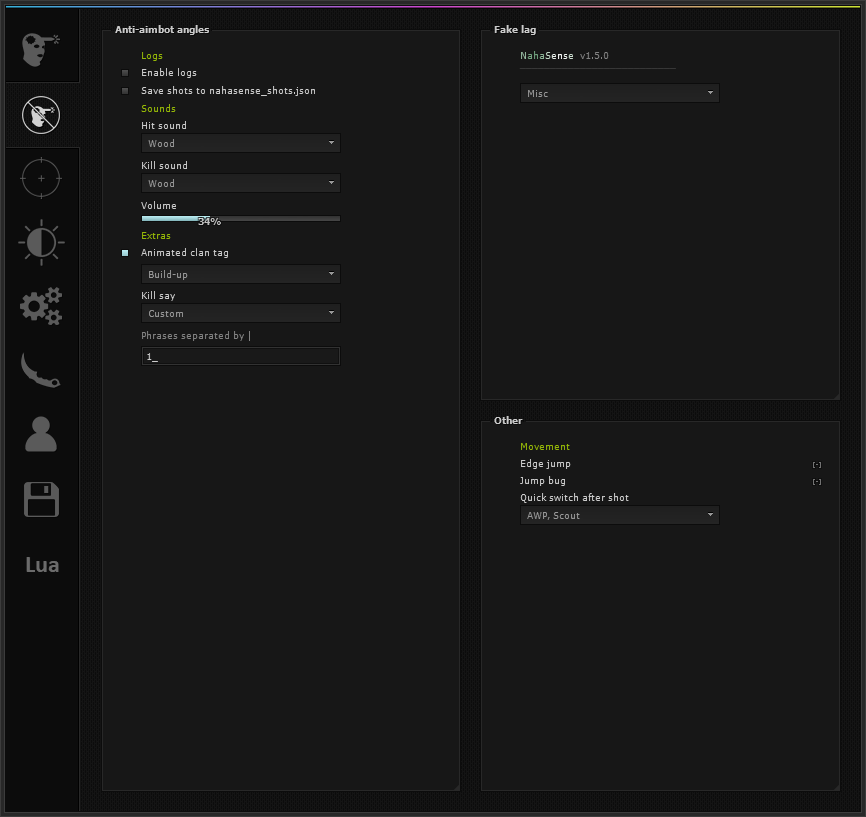
Task: Open the Legit crosshair tab icon
Action: pos(41,178)
